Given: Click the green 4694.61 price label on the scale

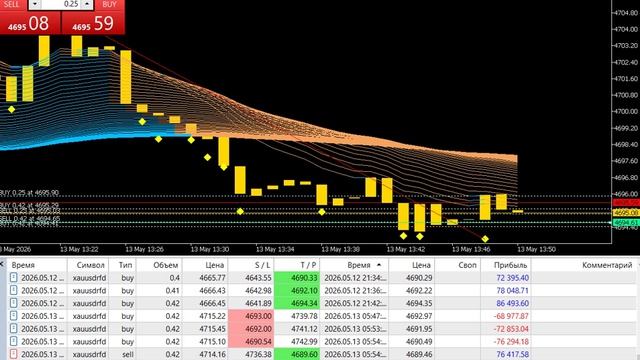Looking at the screenshot, I should (626, 222).
